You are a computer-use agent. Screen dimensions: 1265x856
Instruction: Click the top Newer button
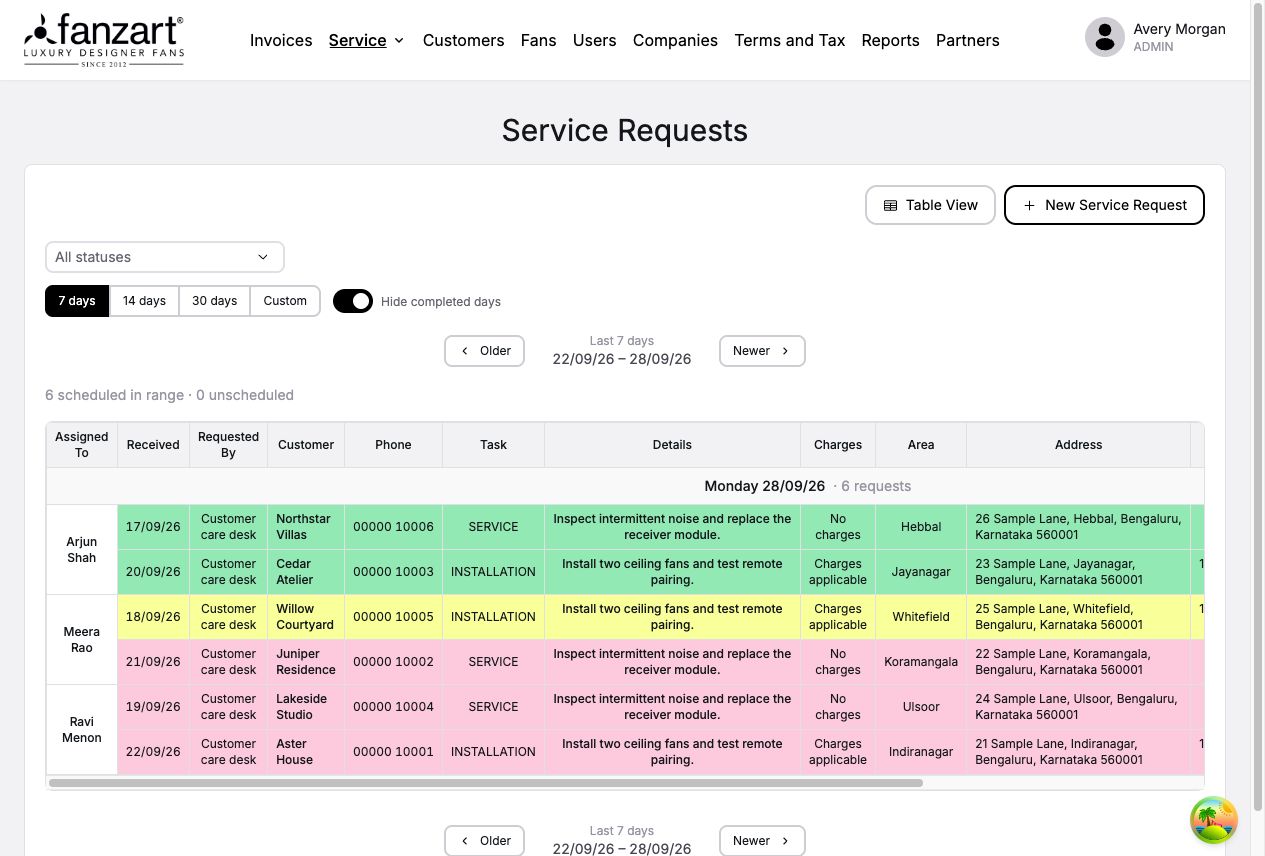coord(762,351)
